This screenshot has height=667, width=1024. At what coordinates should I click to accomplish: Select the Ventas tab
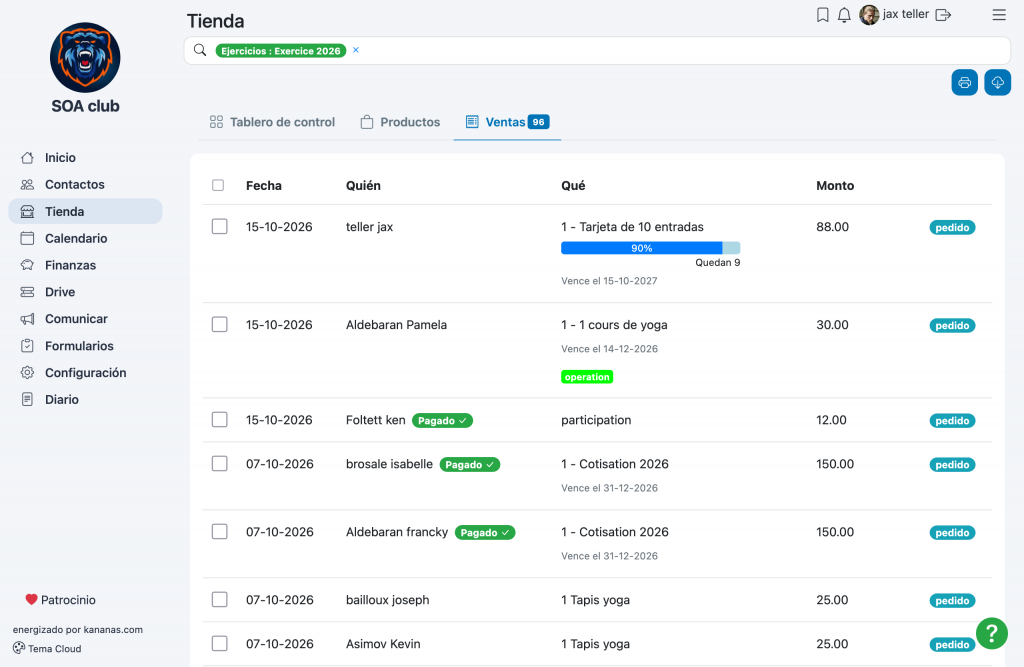tap(507, 122)
